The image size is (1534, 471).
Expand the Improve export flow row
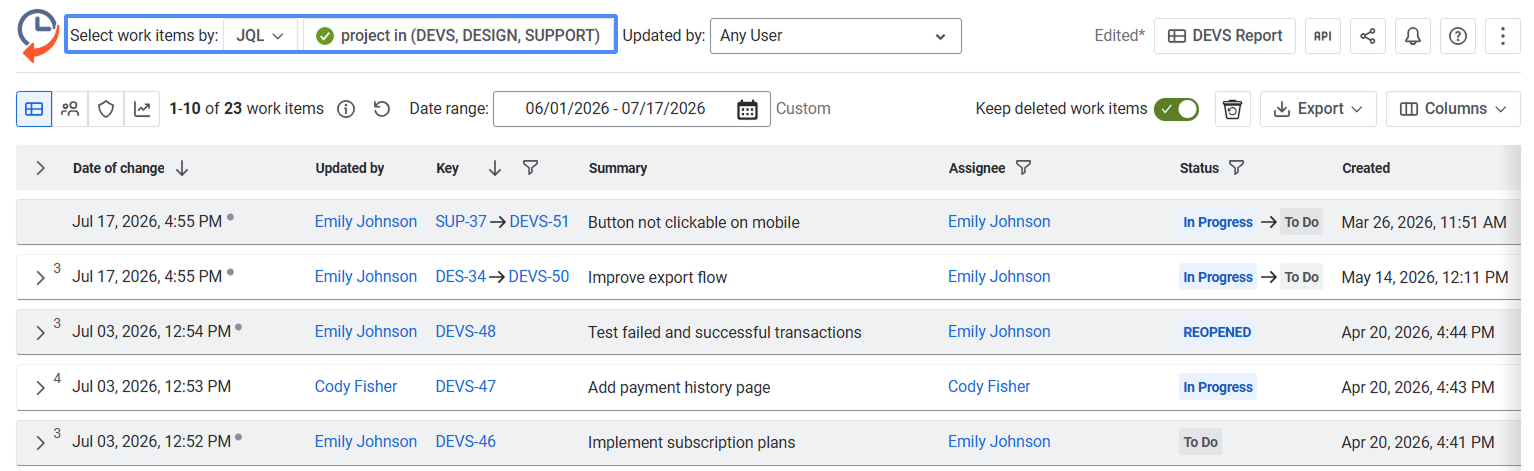point(40,278)
